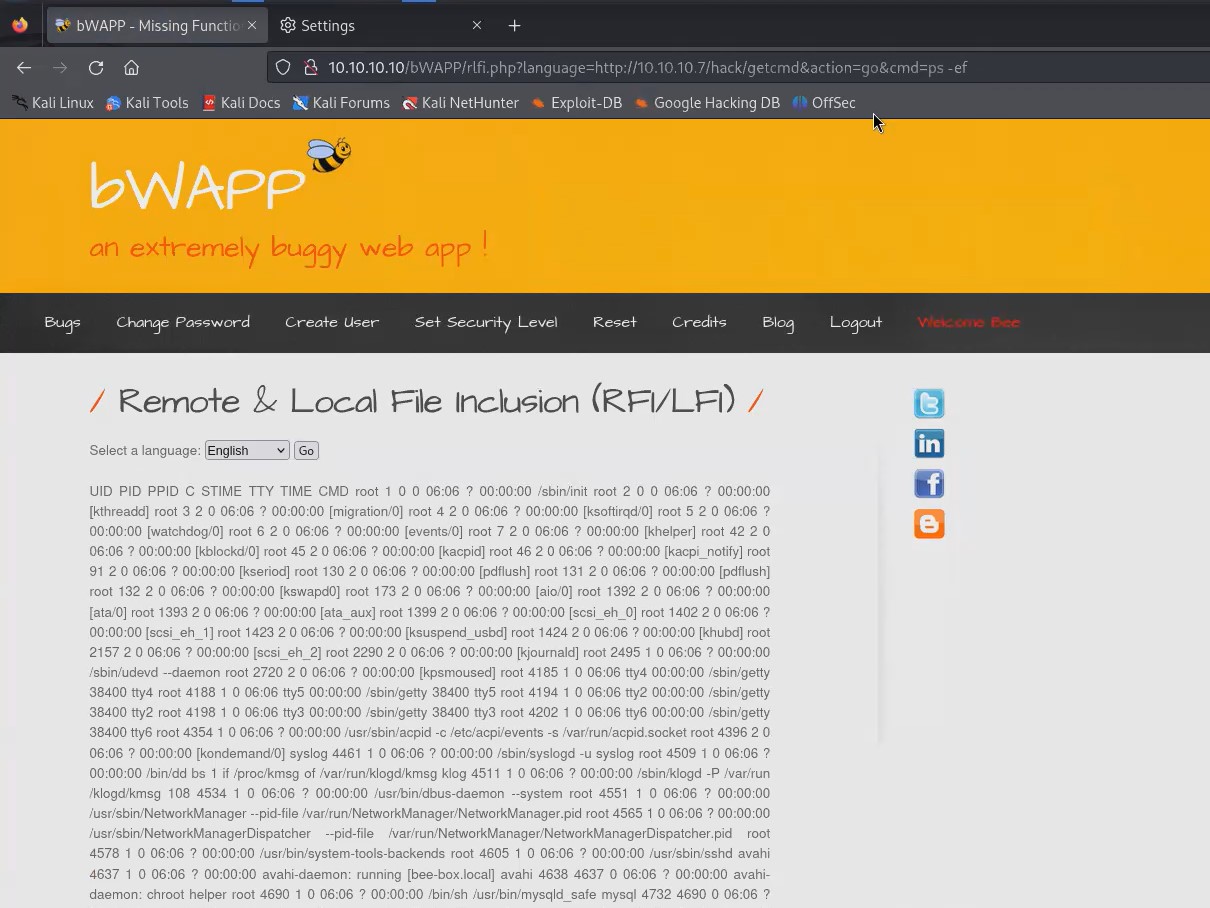Open bWAPP Twitter icon link
The image size is (1210, 908).
pyautogui.click(x=929, y=403)
